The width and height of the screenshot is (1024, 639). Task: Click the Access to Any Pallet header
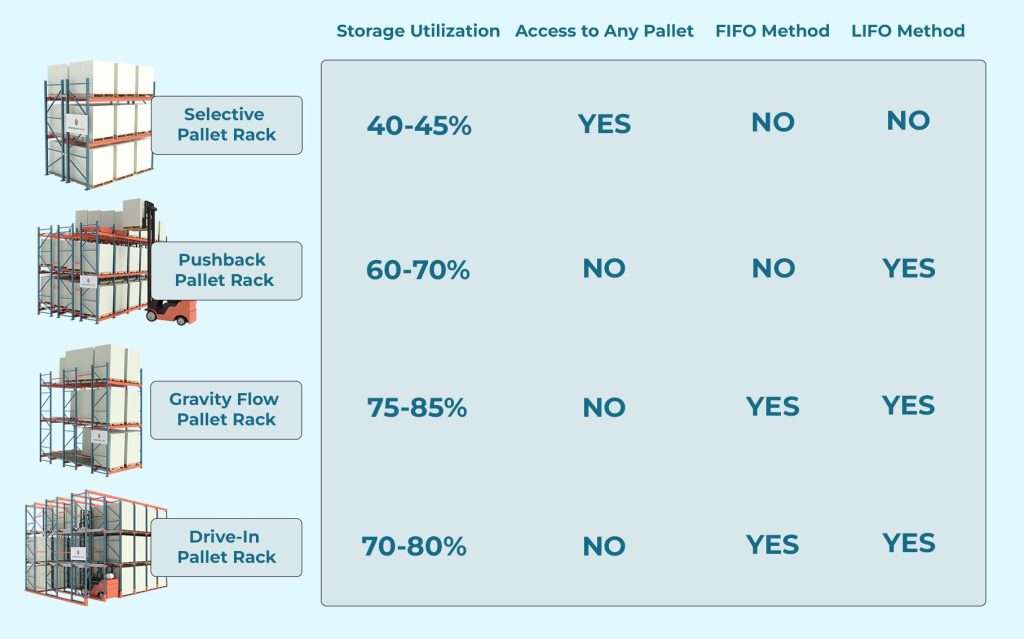click(604, 31)
